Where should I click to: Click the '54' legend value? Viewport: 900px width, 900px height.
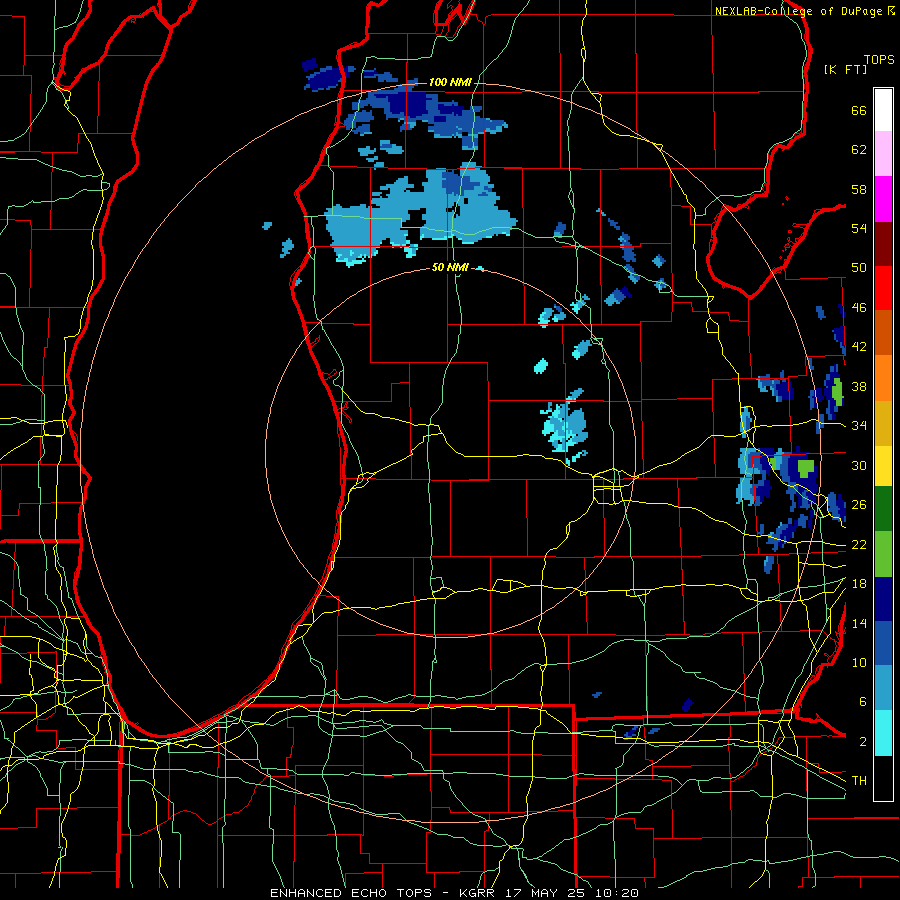click(x=859, y=228)
